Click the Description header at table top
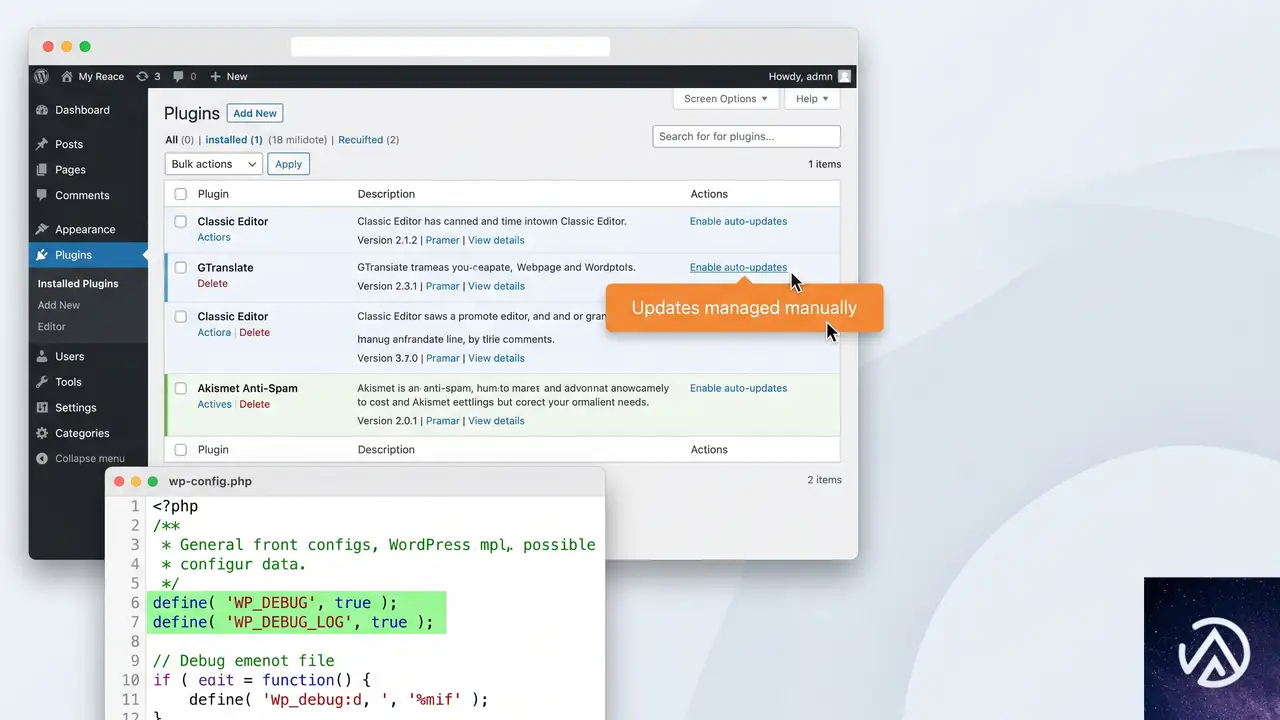The image size is (1280, 720). point(386,194)
